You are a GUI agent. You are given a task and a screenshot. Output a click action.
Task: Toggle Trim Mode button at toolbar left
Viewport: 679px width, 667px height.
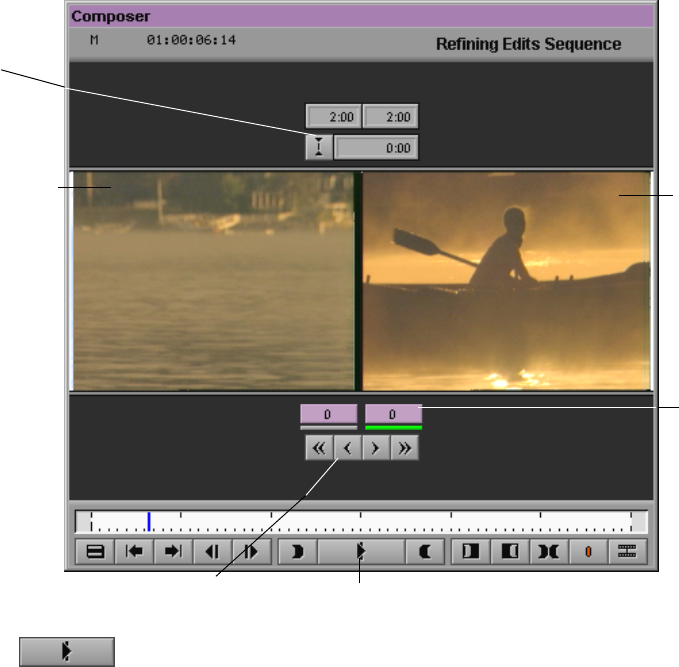(x=95, y=551)
